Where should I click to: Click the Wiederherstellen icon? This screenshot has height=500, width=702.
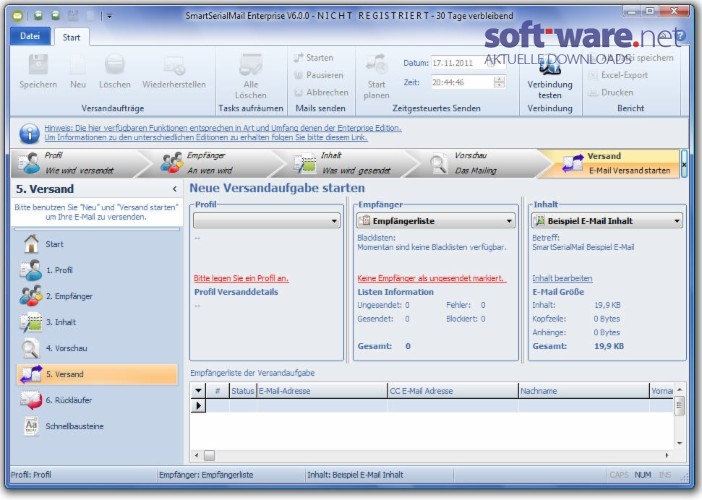174,65
